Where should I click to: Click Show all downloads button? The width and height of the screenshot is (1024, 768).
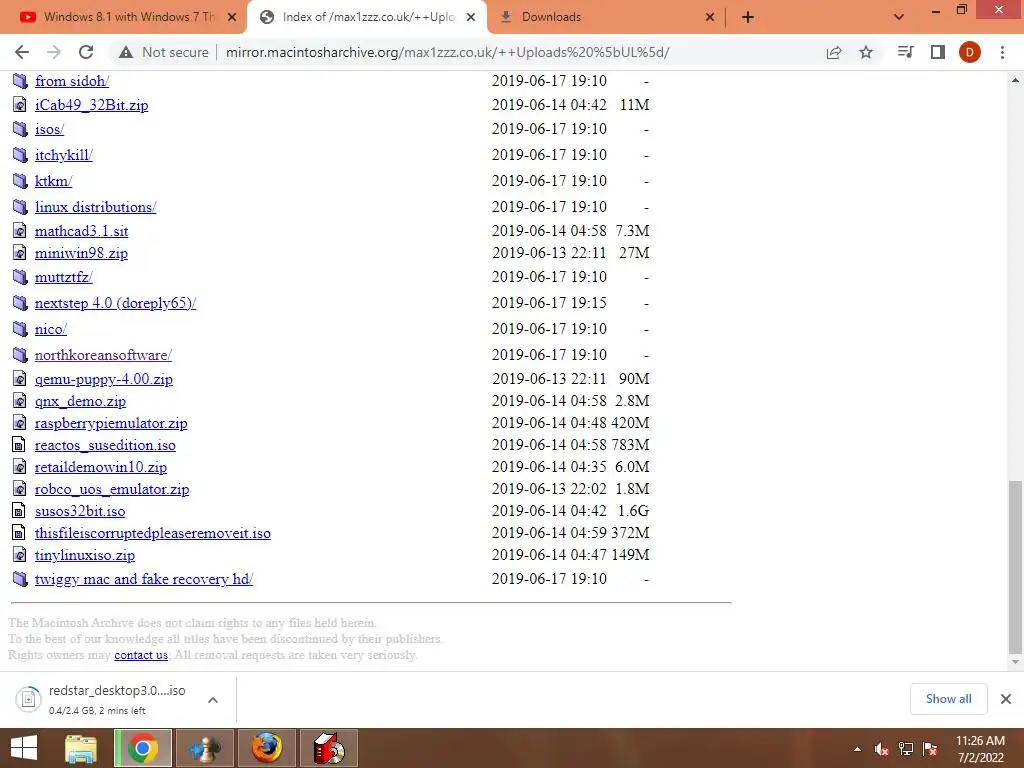[x=948, y=699]
